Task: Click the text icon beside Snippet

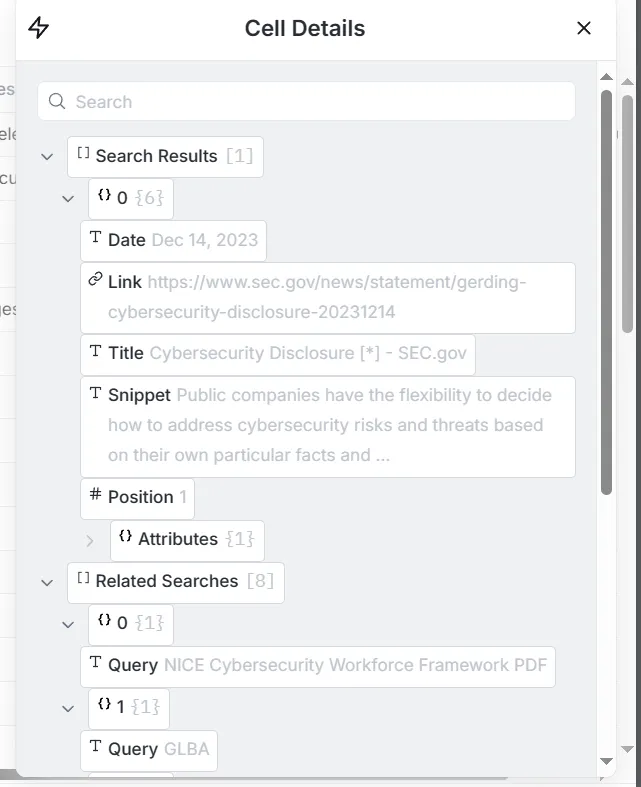Action: pos(95,393)
